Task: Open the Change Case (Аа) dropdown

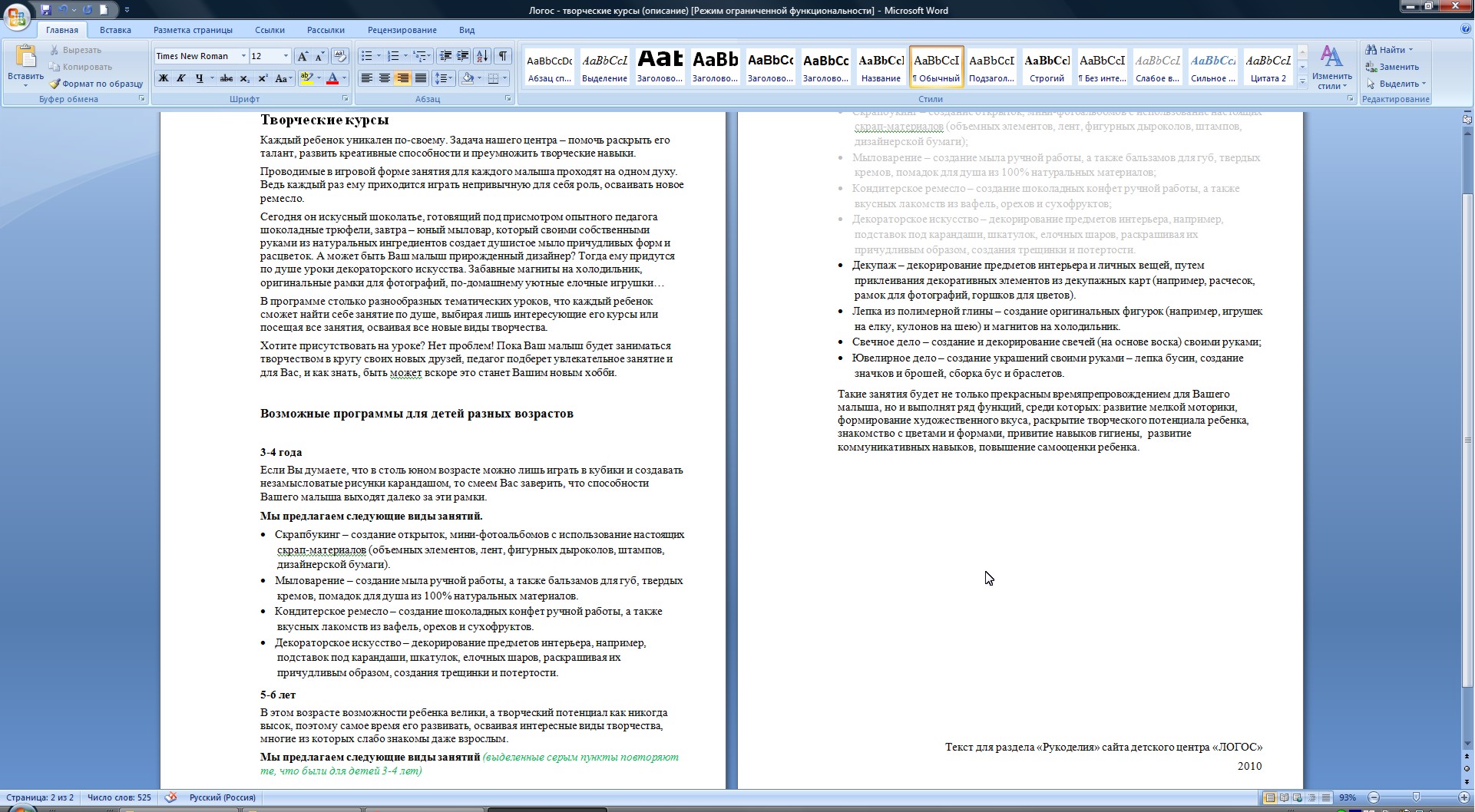Action: coord(283,78)
